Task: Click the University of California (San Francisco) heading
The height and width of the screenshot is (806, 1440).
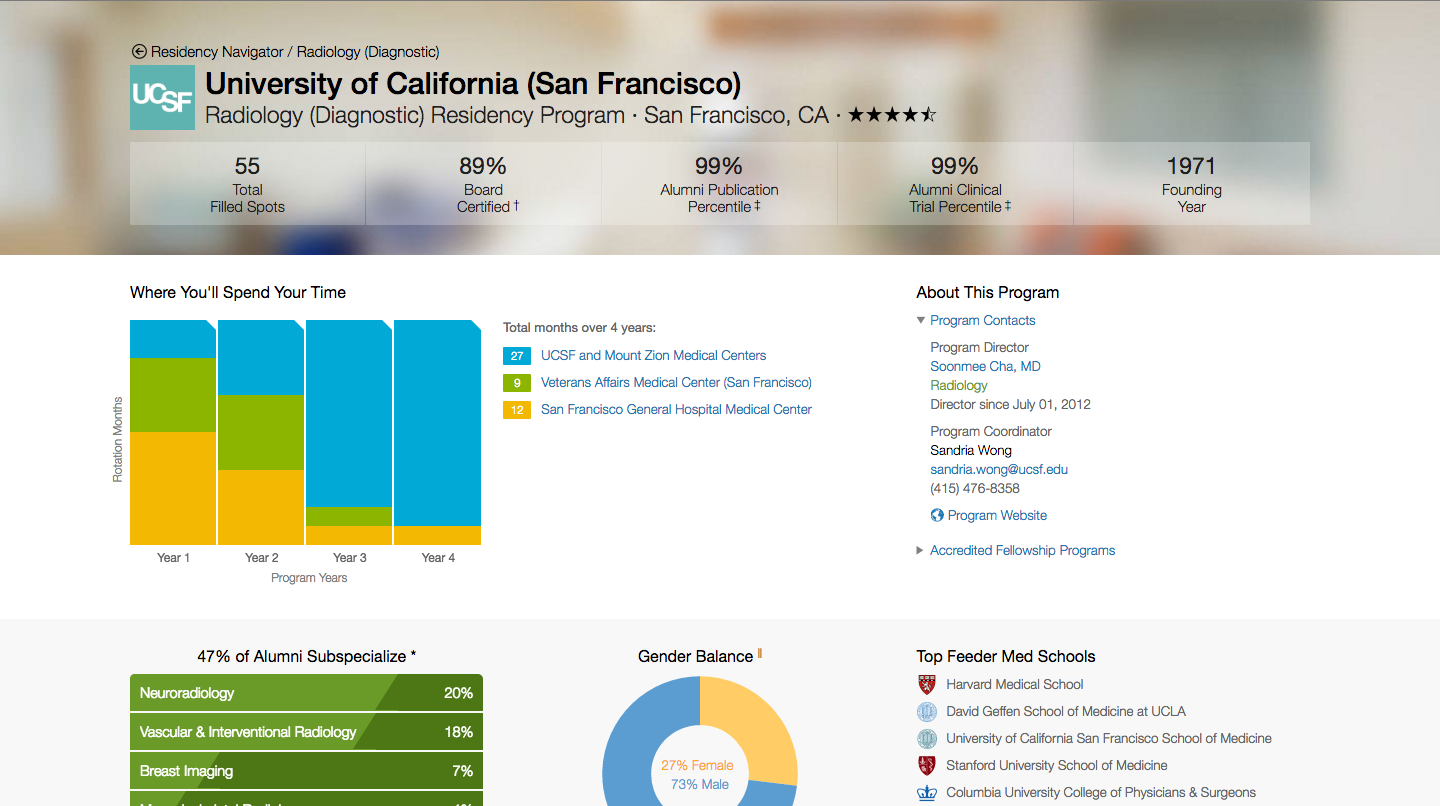Action: tap(473, 83)
